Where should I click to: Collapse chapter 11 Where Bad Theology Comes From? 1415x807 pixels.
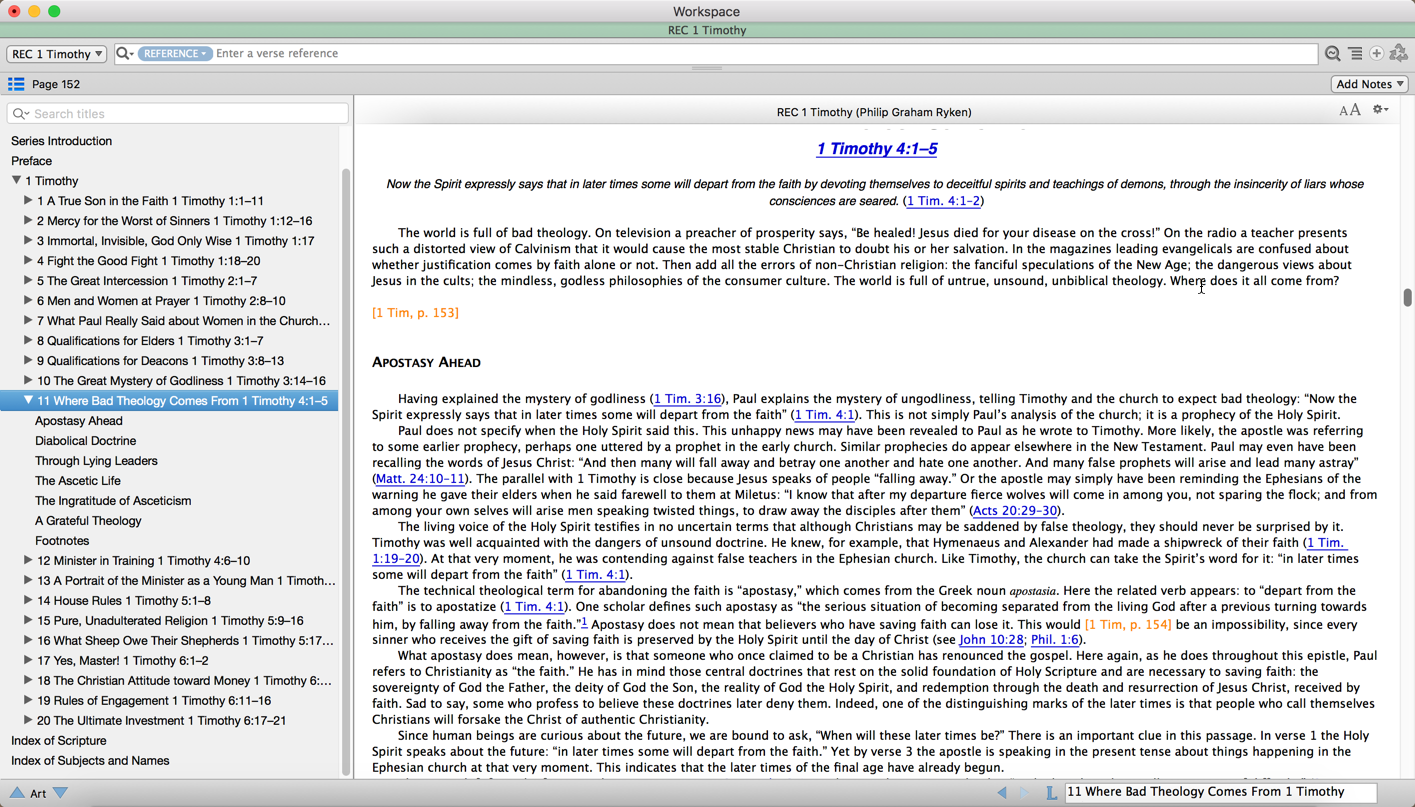coord(28,400)
